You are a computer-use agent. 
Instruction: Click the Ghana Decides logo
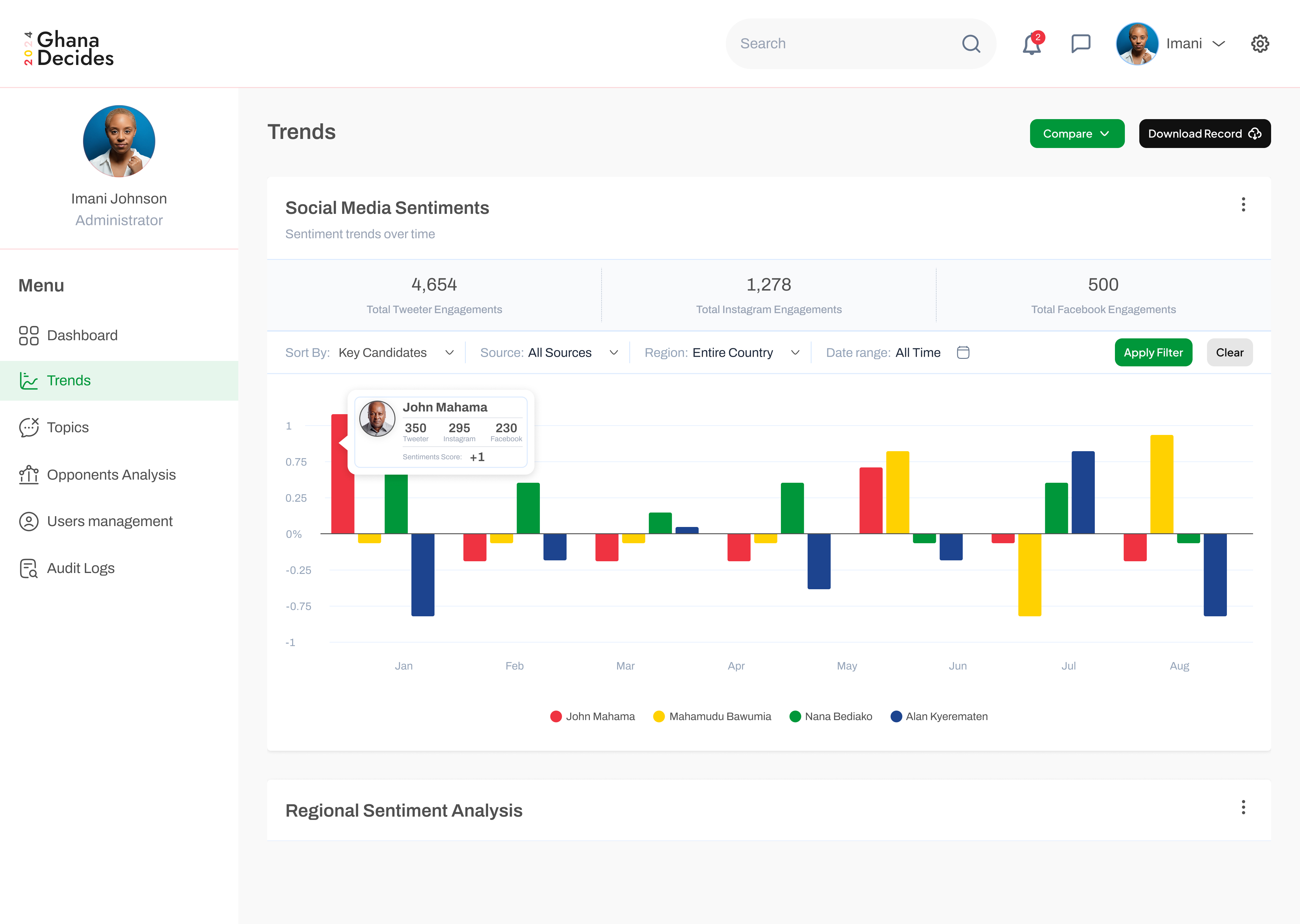point(69,49)
